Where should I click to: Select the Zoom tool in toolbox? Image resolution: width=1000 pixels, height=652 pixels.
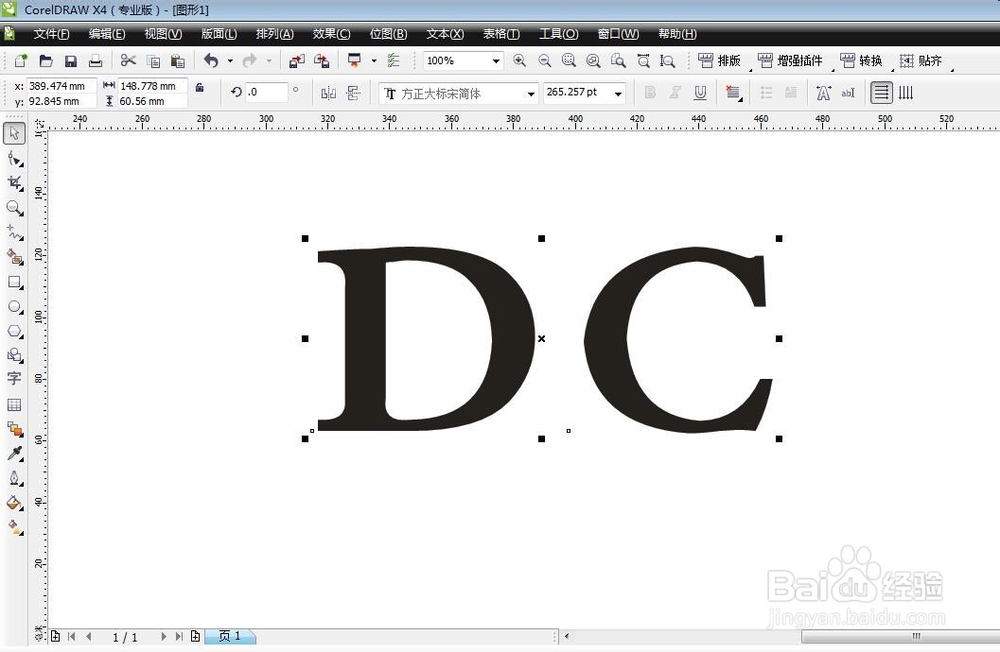pos(15,208)
